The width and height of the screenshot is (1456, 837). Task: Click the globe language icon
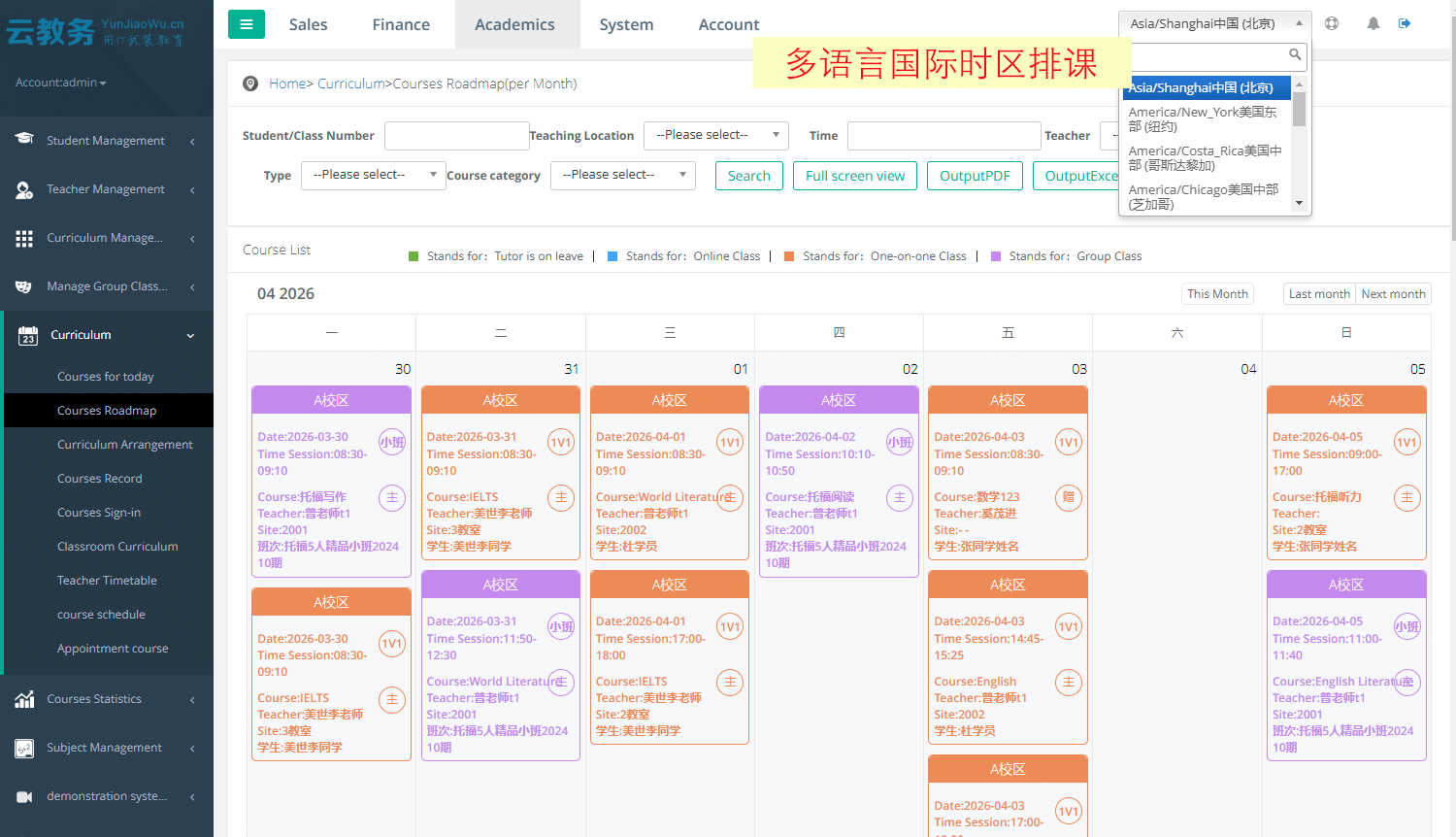[1332, 23]
